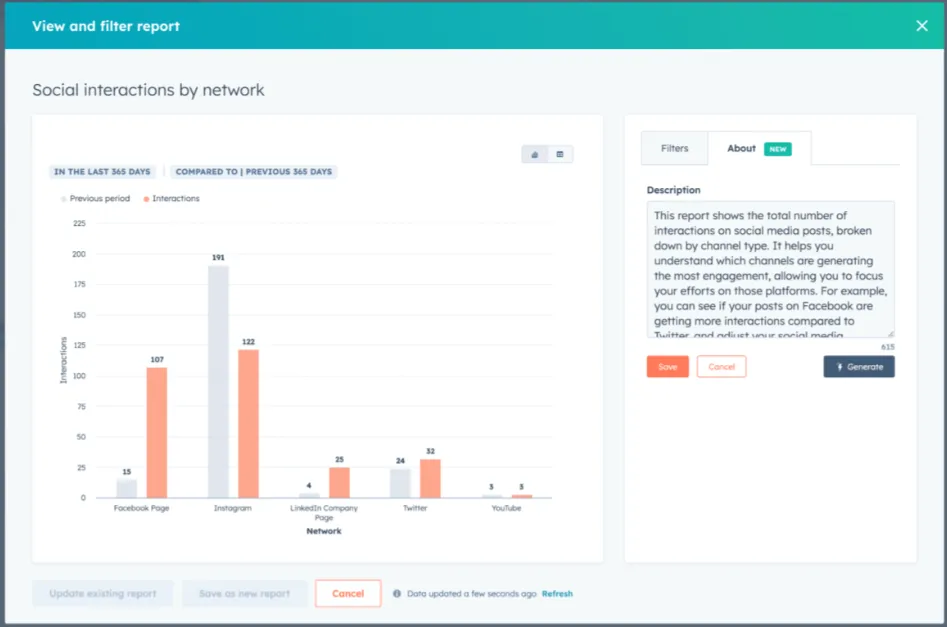This screenshot has width=947, height=627.
Task: Click the YouTube axis label
Action: pyautogui.click(x=506, y=508)
